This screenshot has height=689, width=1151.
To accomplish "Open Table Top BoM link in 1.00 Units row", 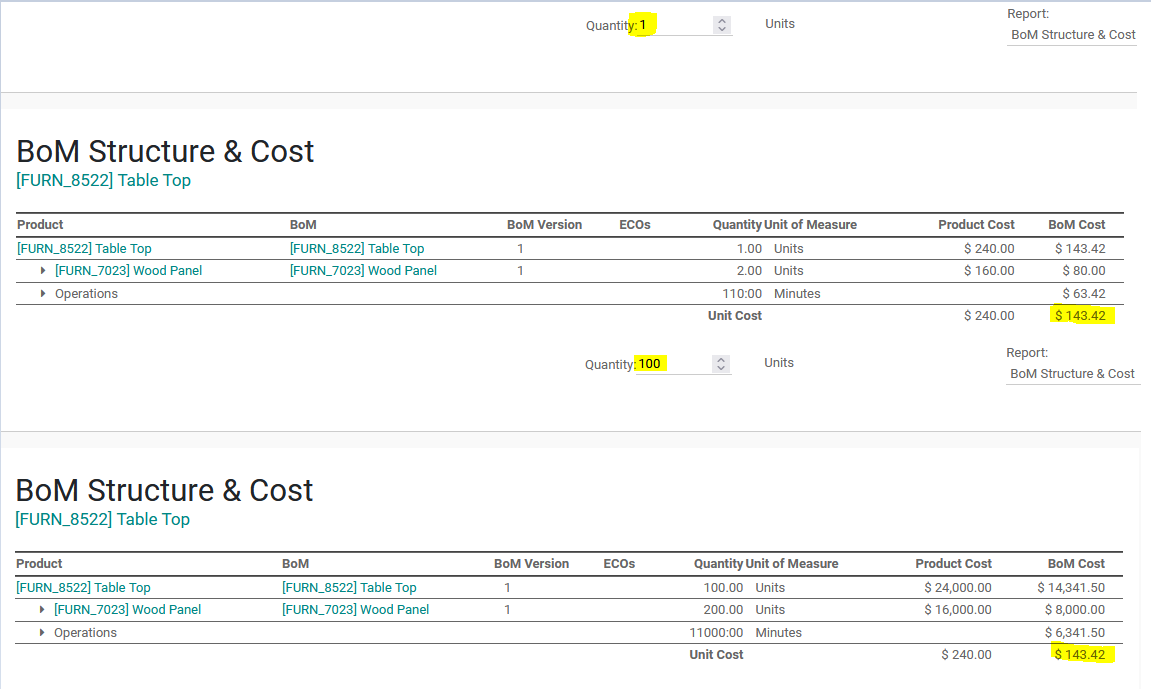I will point(357,249).
